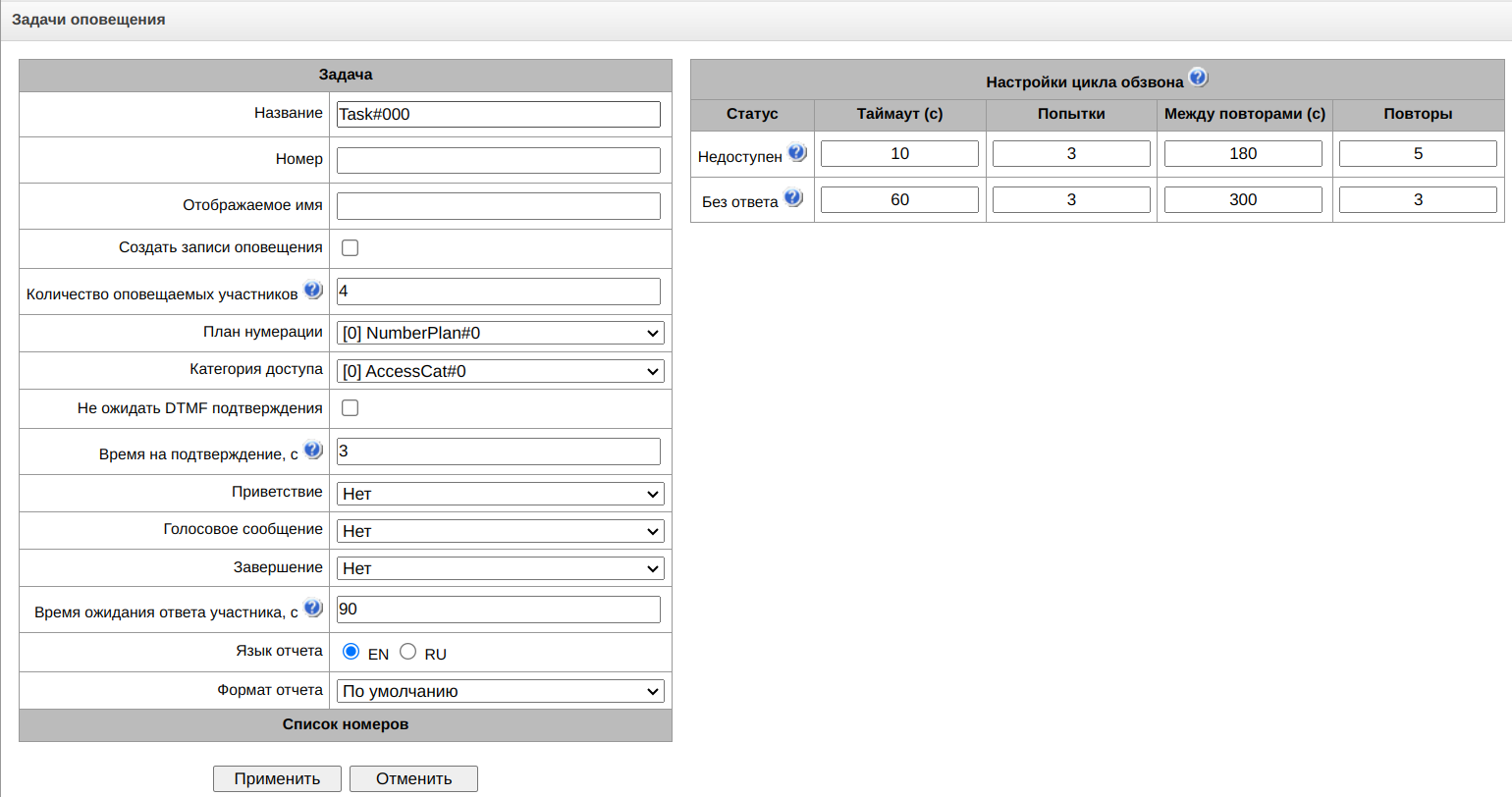This screenshot has height=797, width=1512.
Task: Open 'План нумерации' dropdown
Action: pyautogui.click(x=500, y=333)
